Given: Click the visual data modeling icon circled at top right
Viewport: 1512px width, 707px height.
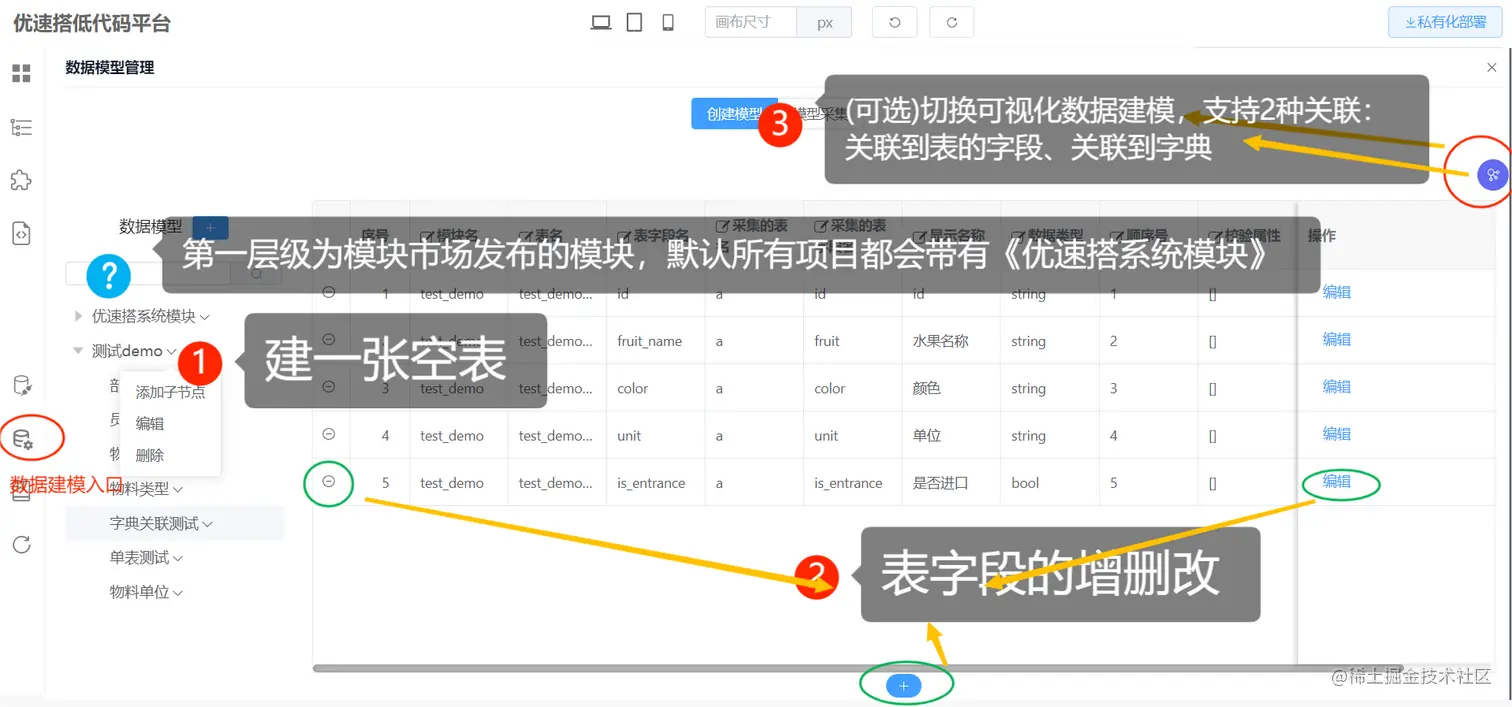Looking at the screenshot, I should [1491, 174].
